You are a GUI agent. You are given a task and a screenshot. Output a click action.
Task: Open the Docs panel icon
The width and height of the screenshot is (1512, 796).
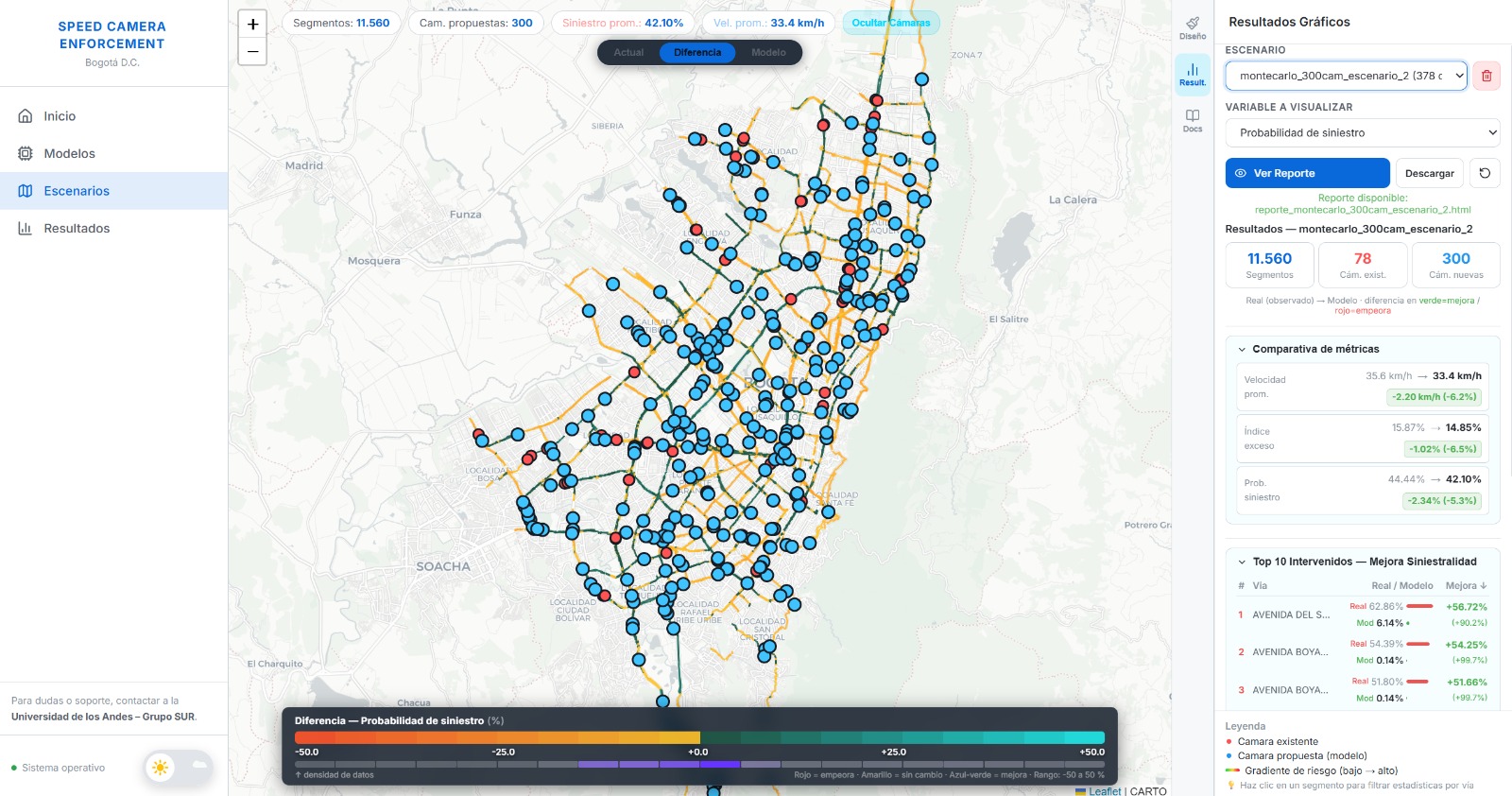(x=1193, y=120)
